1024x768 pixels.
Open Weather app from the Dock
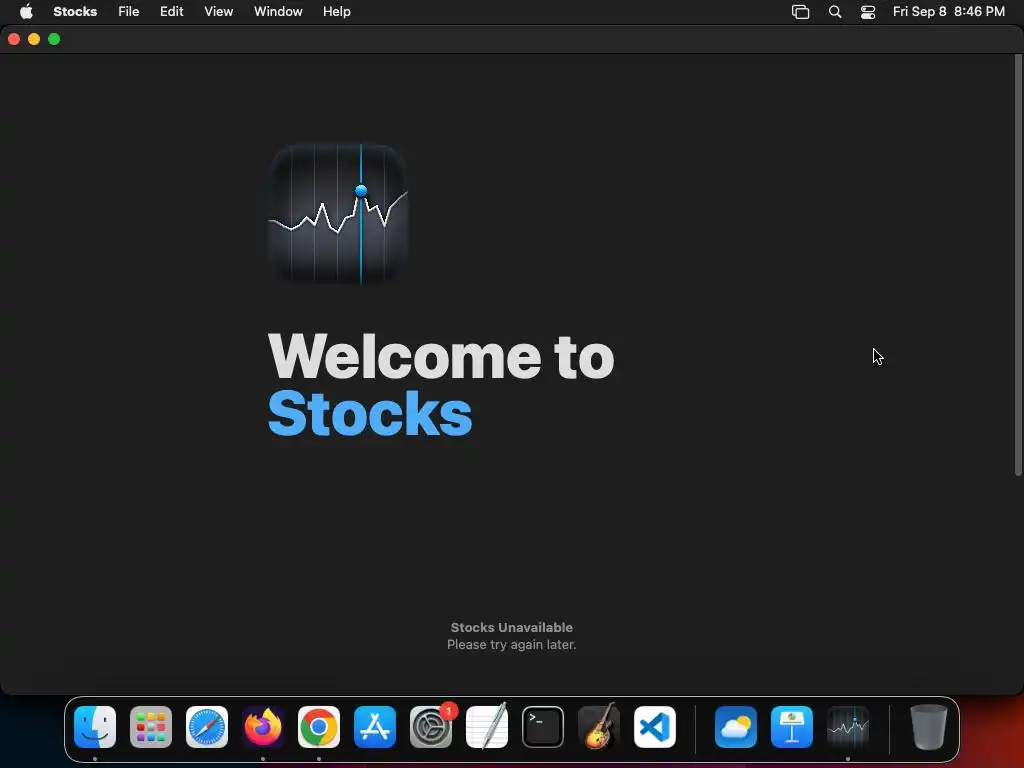(x=736, y=727)
